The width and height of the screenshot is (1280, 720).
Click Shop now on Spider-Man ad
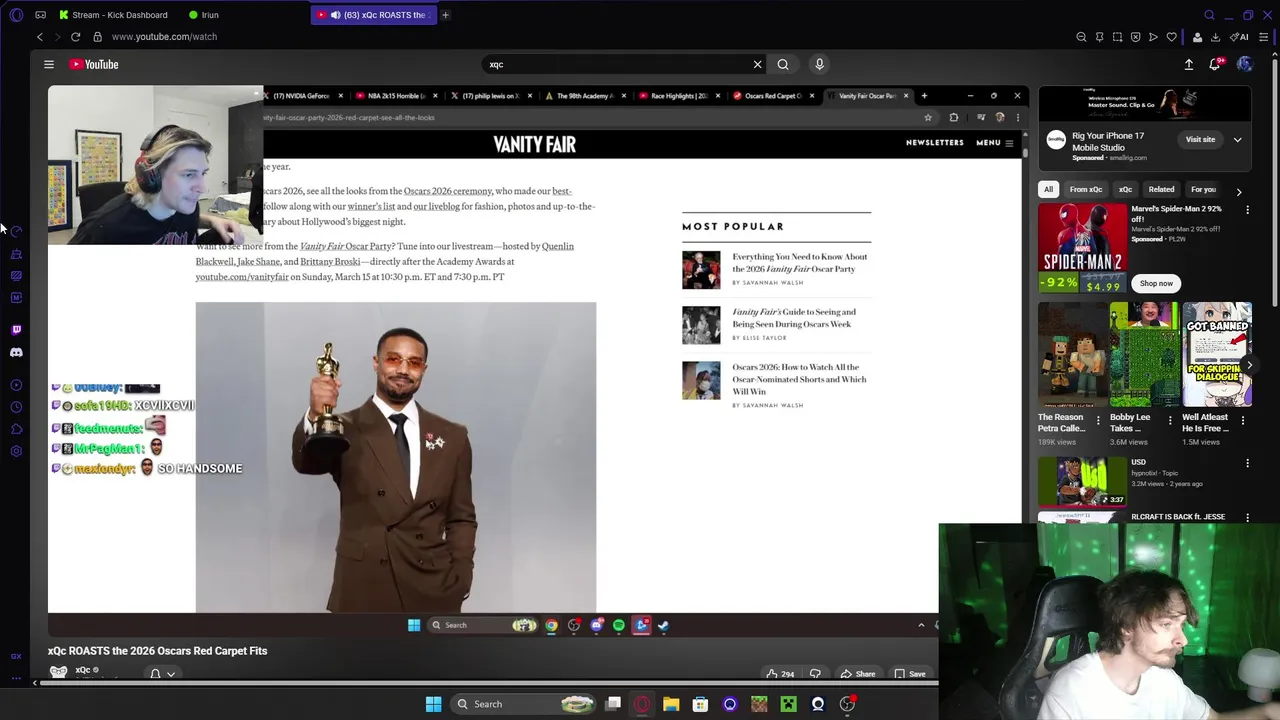(1156, 283)
